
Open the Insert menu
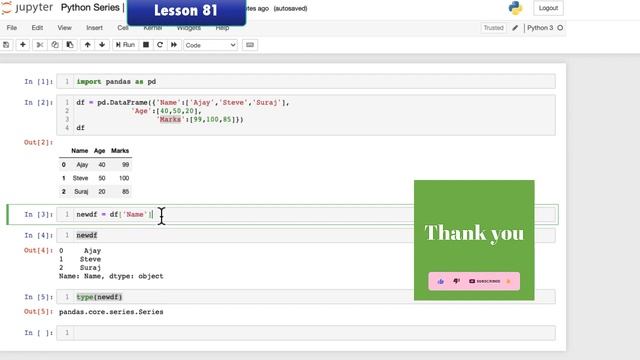[x=94, y=28]
